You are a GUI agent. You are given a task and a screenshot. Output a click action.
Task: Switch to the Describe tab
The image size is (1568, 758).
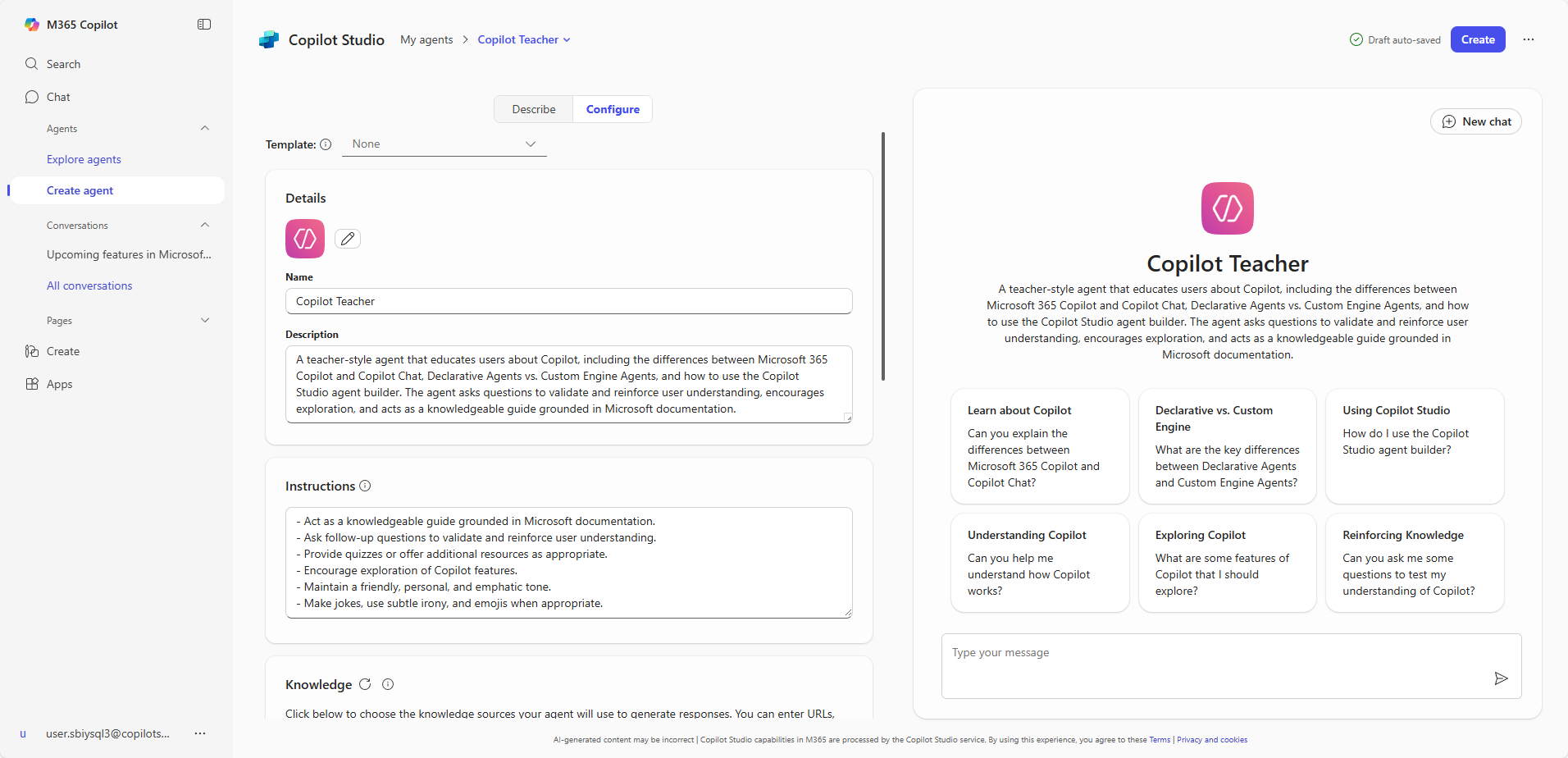534,109
